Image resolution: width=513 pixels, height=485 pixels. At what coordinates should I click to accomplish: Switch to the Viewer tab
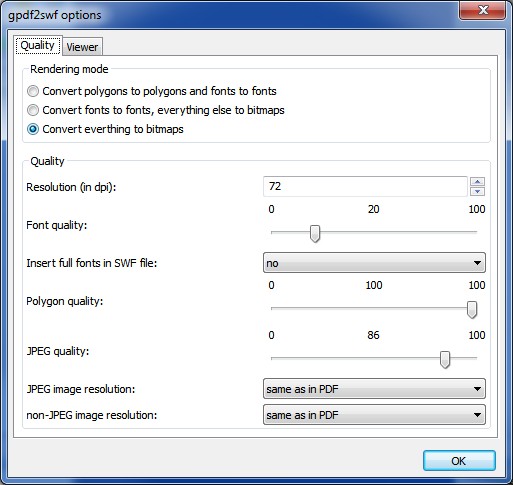click(82, 47)
